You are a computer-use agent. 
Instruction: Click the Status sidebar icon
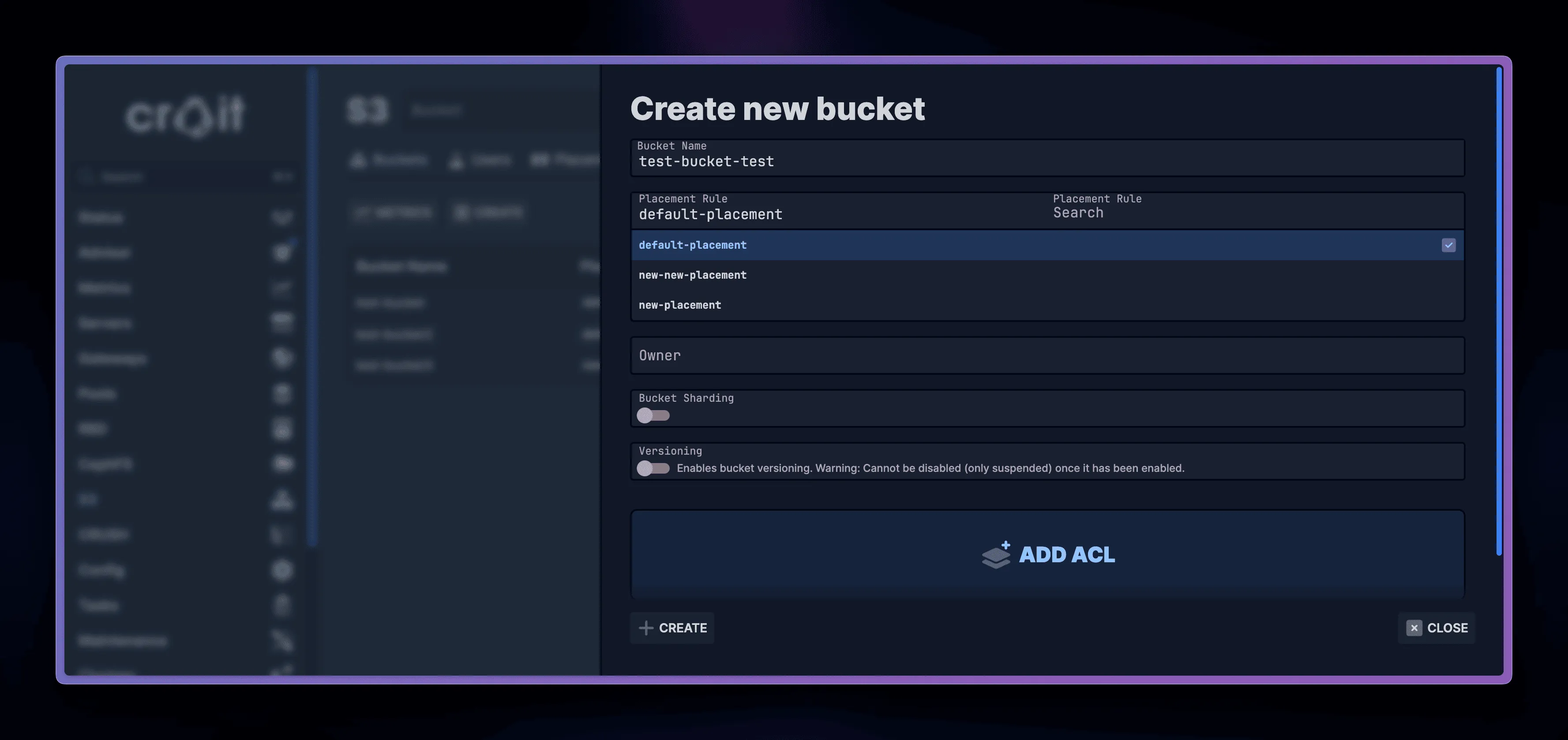point(282,217)
